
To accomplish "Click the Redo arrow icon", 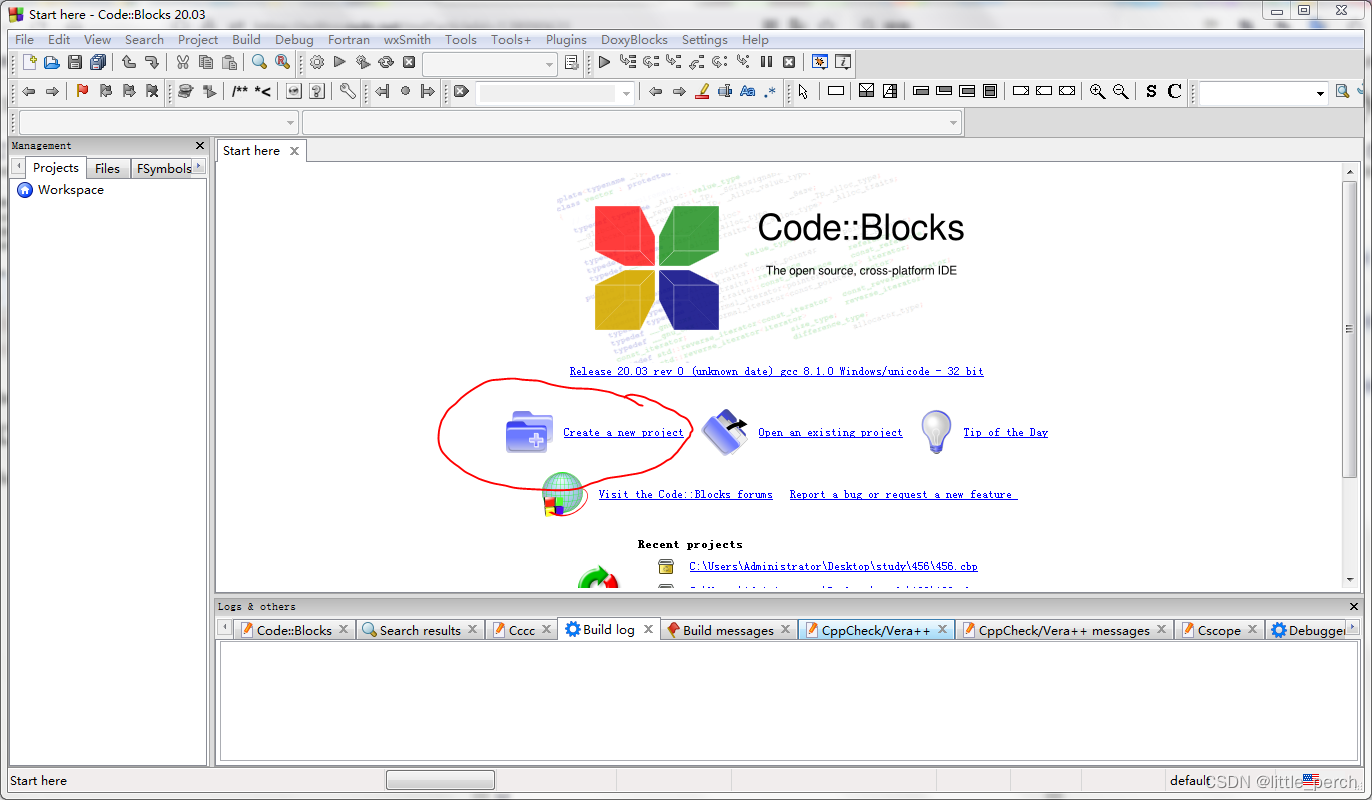I will pos(151,62).
